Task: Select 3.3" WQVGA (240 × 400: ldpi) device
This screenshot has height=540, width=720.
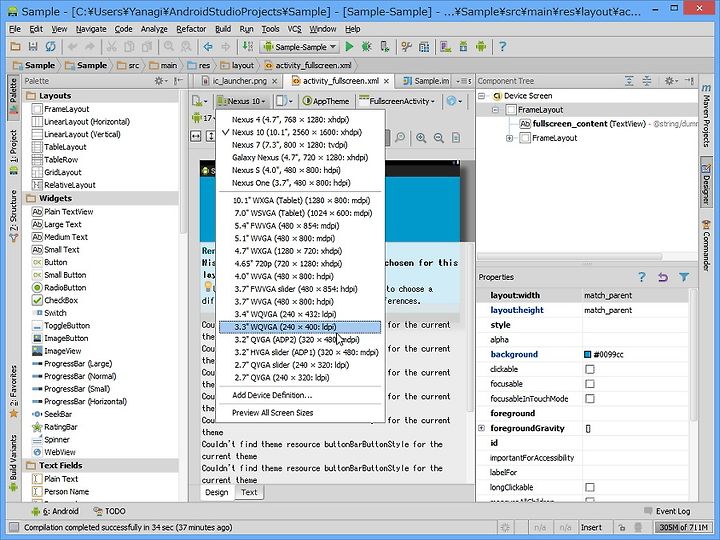Action: [x=300, y=327]
